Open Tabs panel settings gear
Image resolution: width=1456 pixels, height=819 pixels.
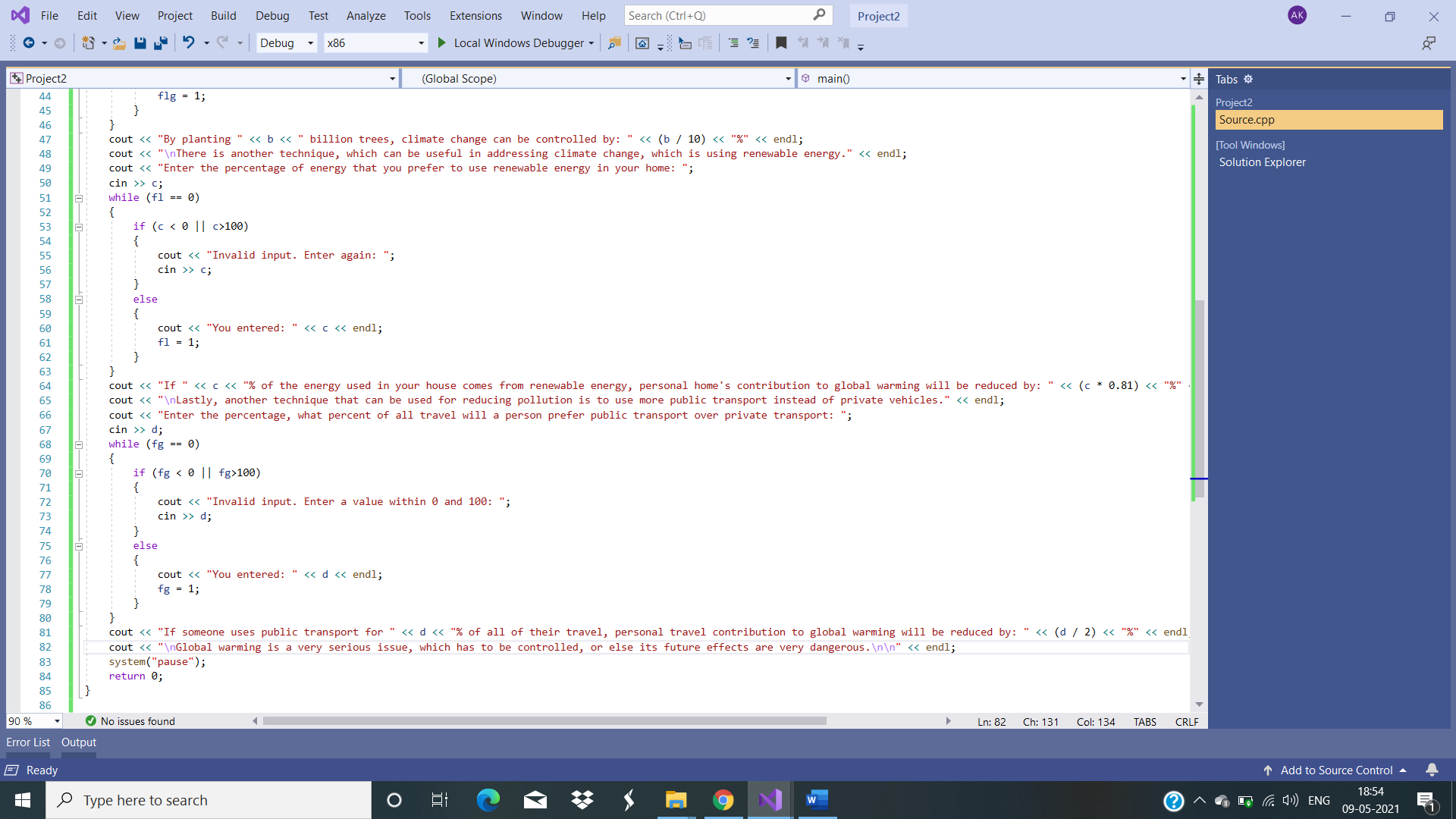point(1248,79)
